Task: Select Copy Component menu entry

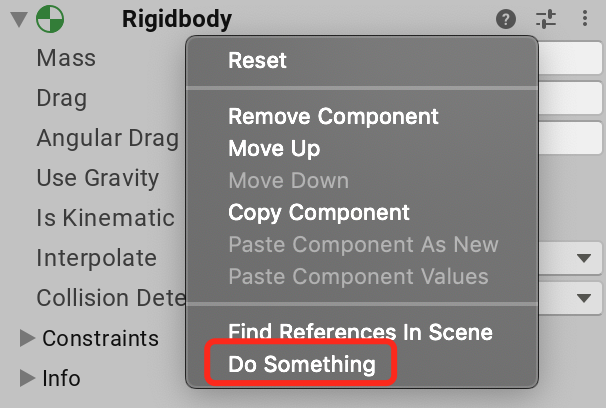Action: coord(318,213)
